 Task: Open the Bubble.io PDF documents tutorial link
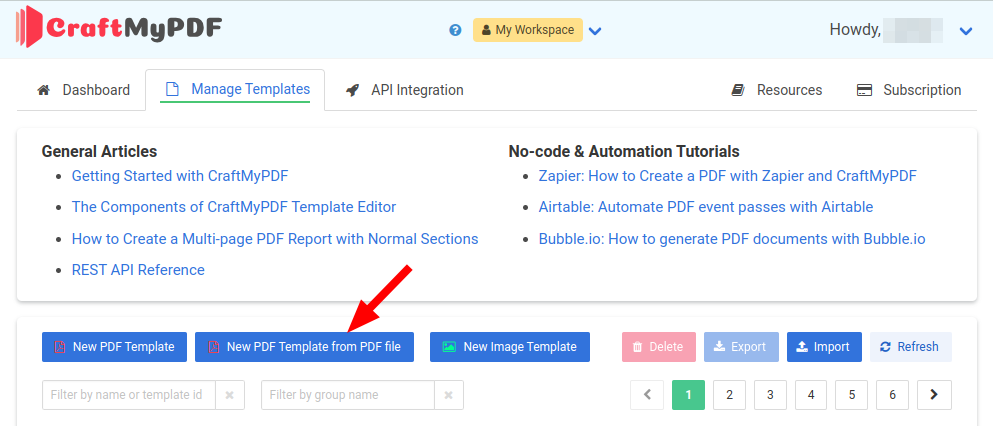click(x=732, y=239)
